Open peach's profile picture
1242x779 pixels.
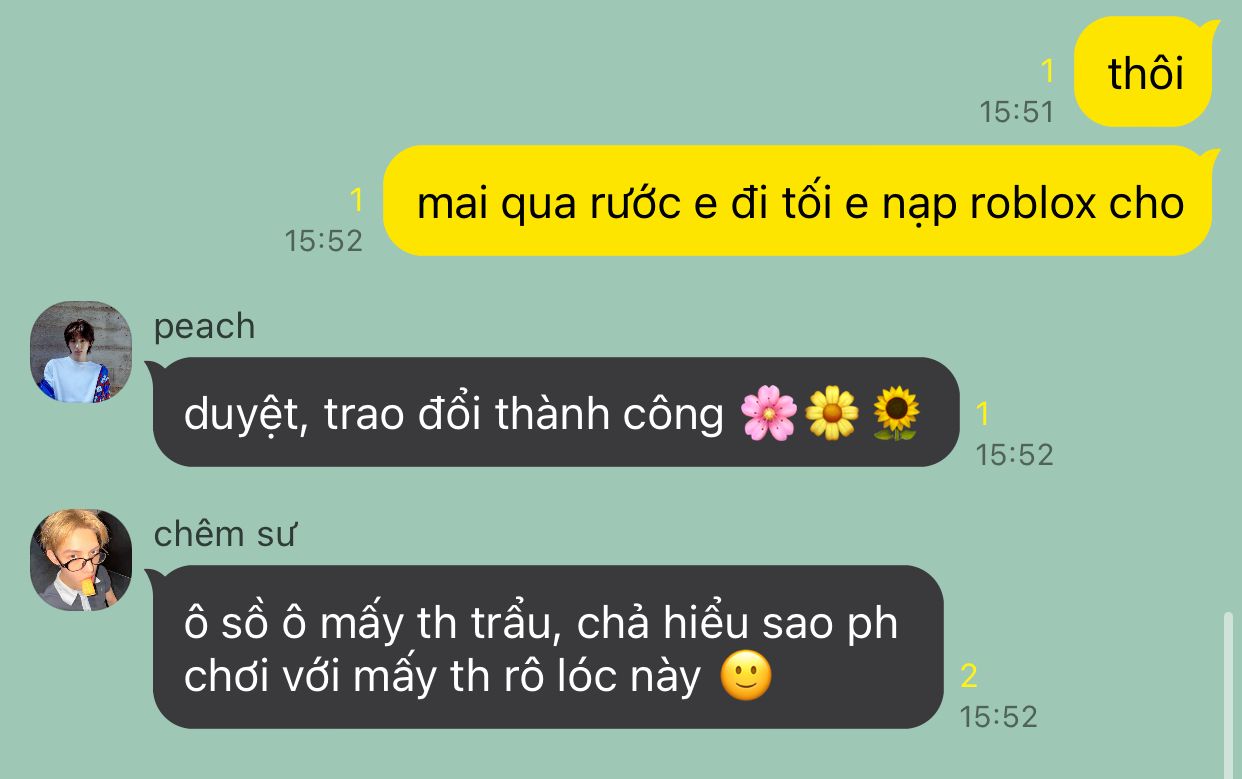(x=81, y=352)
